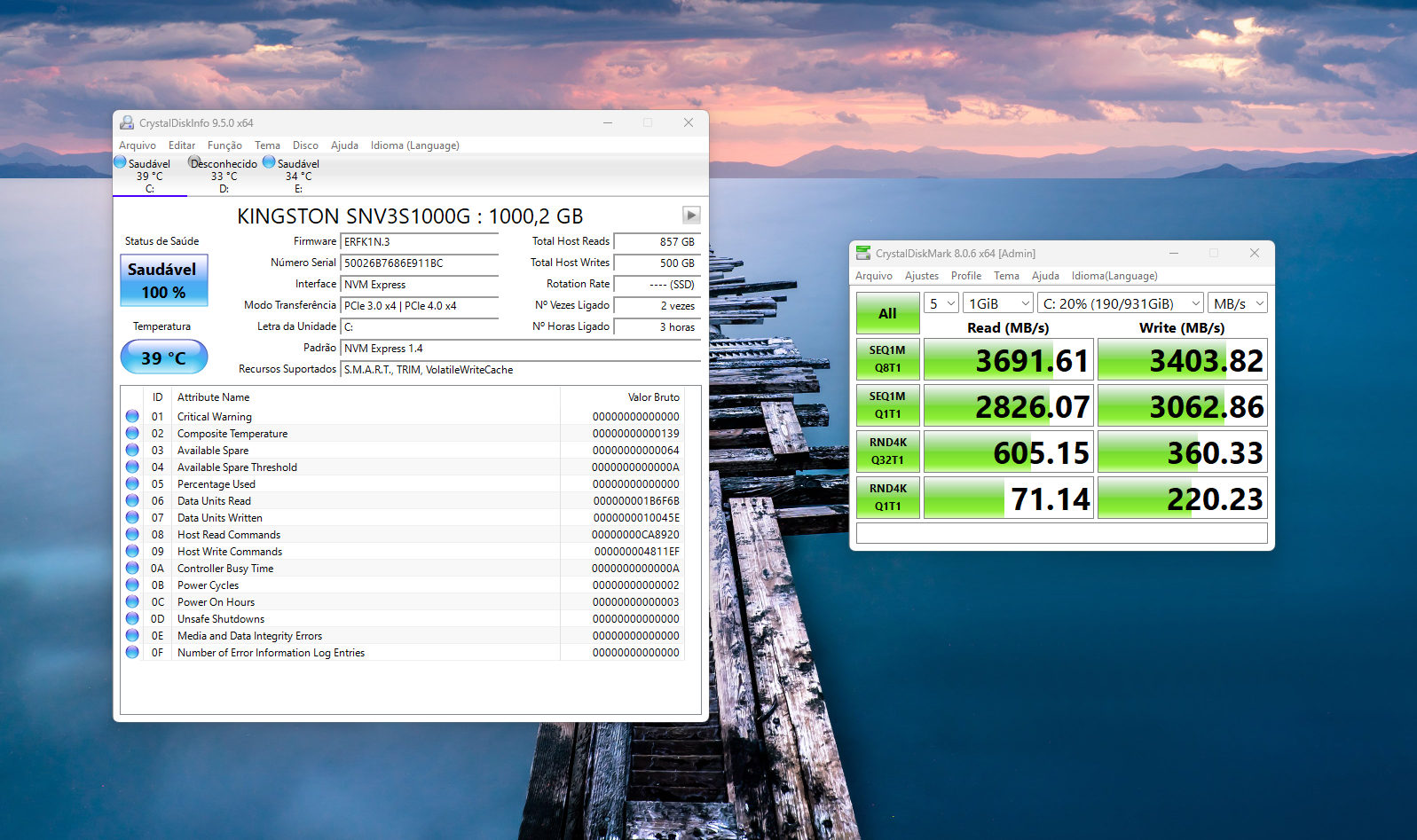Click Available Spare status orb
This screenshot has width=1417, height=840.
click(132, 450)
